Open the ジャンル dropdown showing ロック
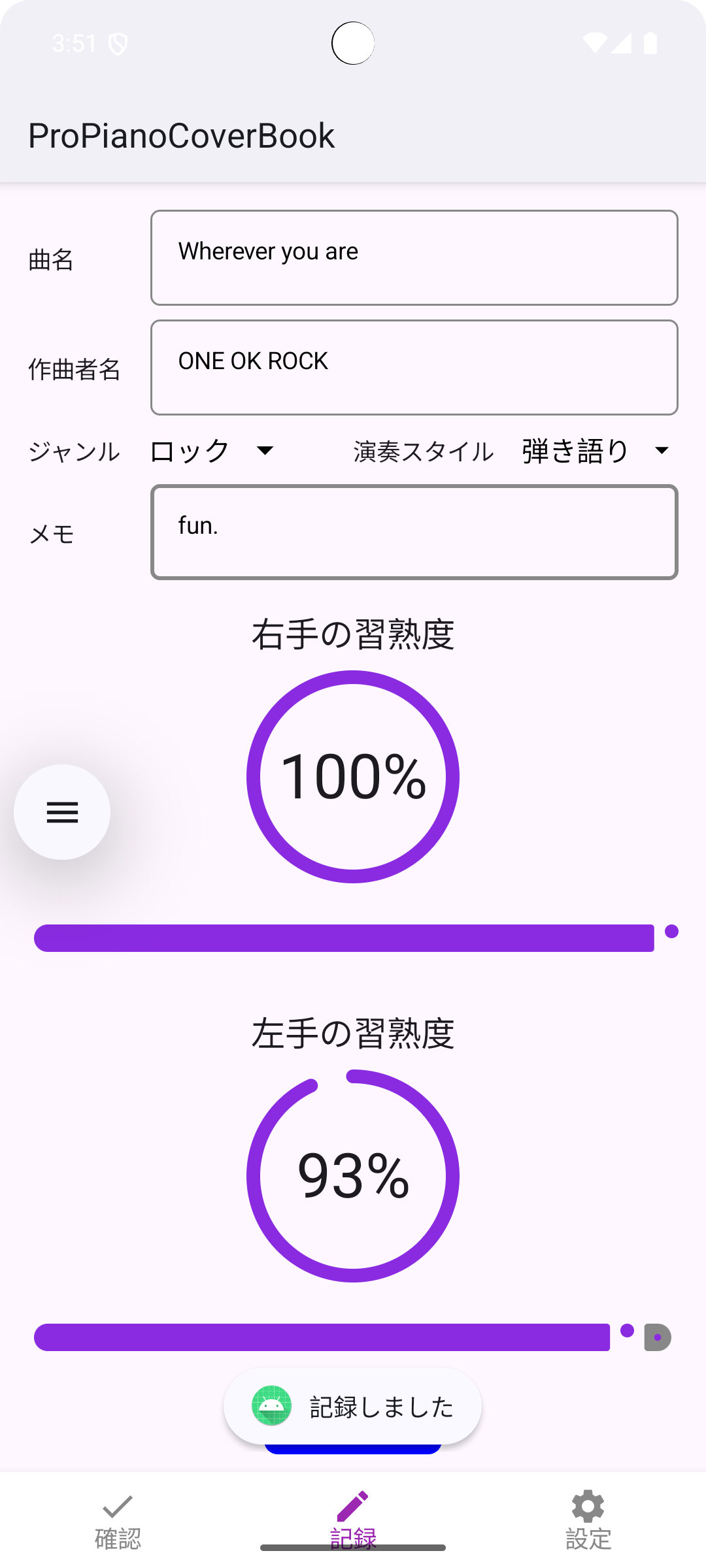The height and width of the screenshot is (1568, 706). point(212,451)
